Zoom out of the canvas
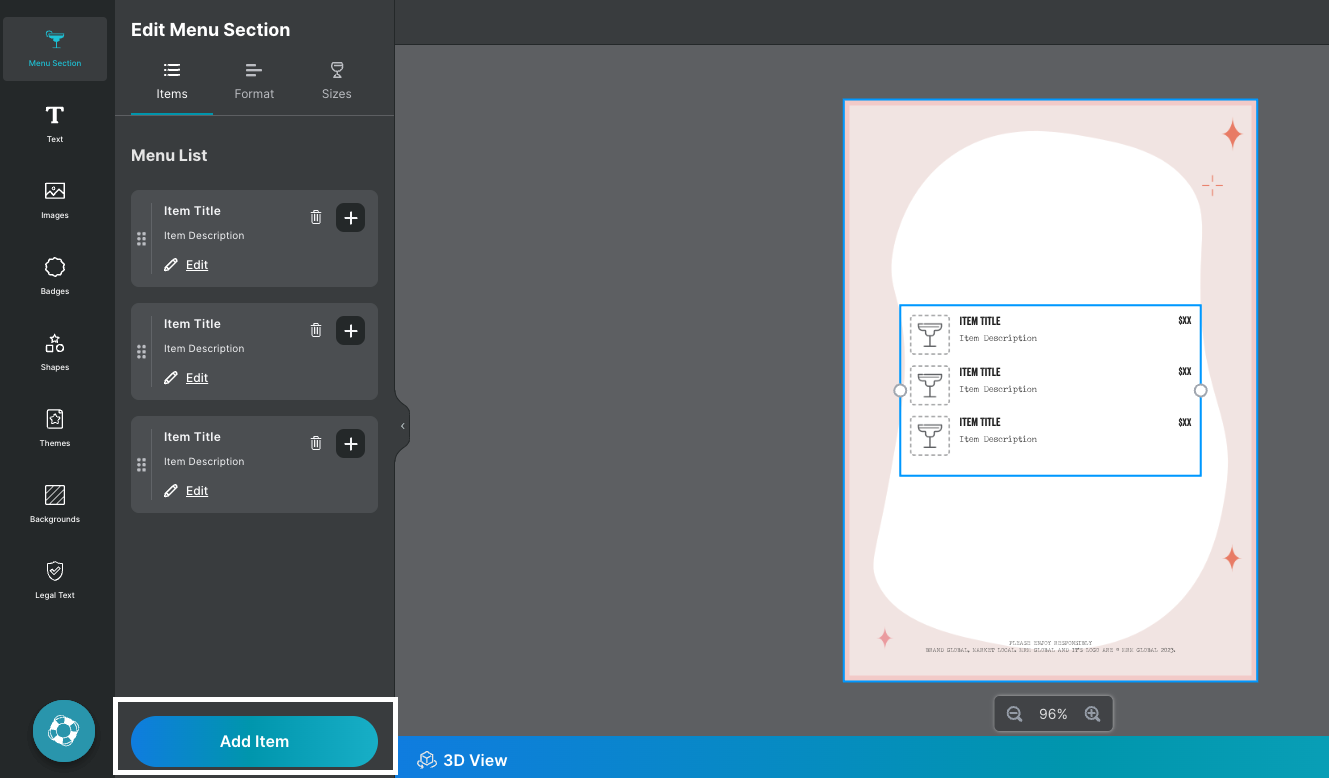The image size is (1329, 778). [1014, 714]
